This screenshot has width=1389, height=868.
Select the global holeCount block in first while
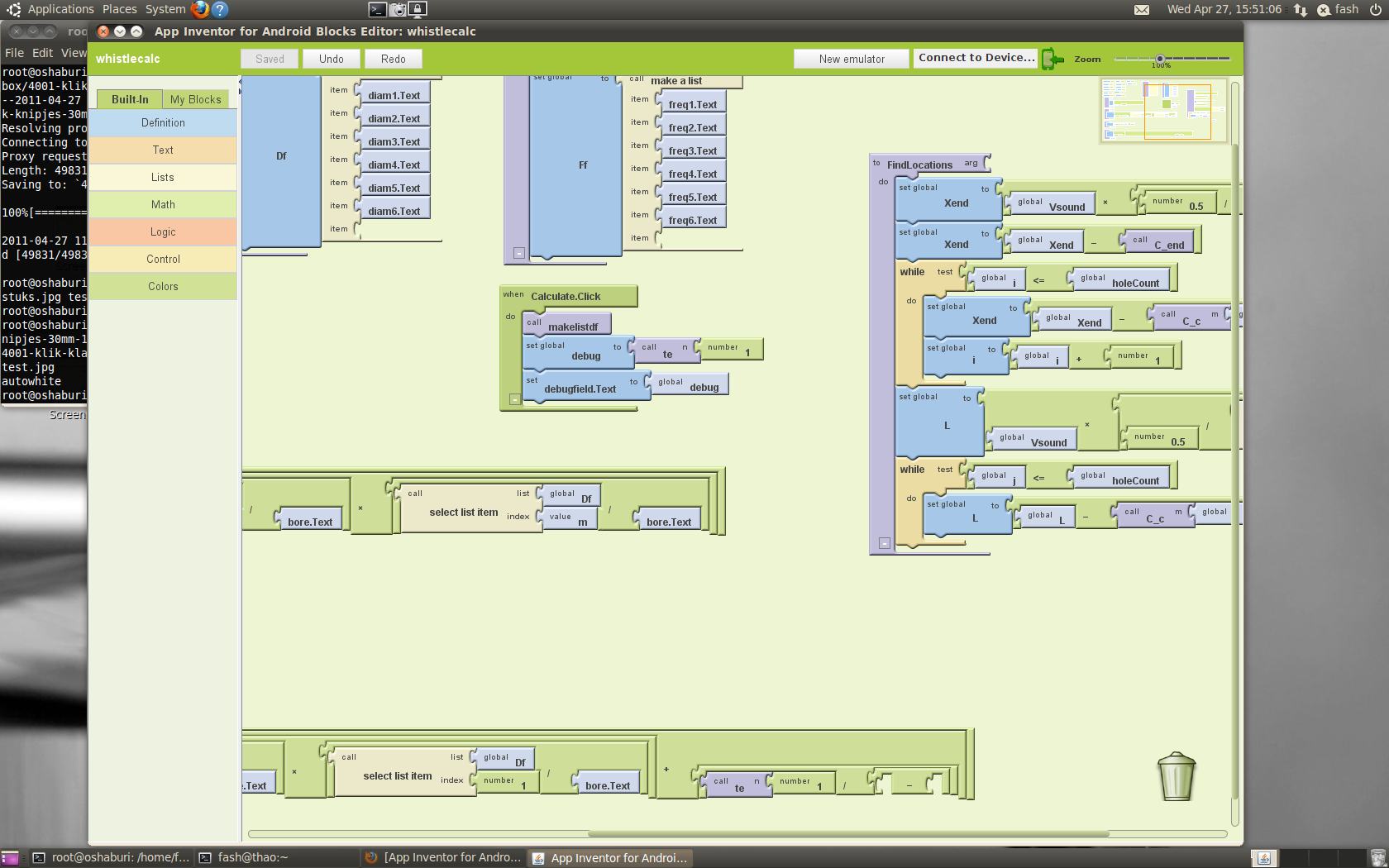(1119, 280)
